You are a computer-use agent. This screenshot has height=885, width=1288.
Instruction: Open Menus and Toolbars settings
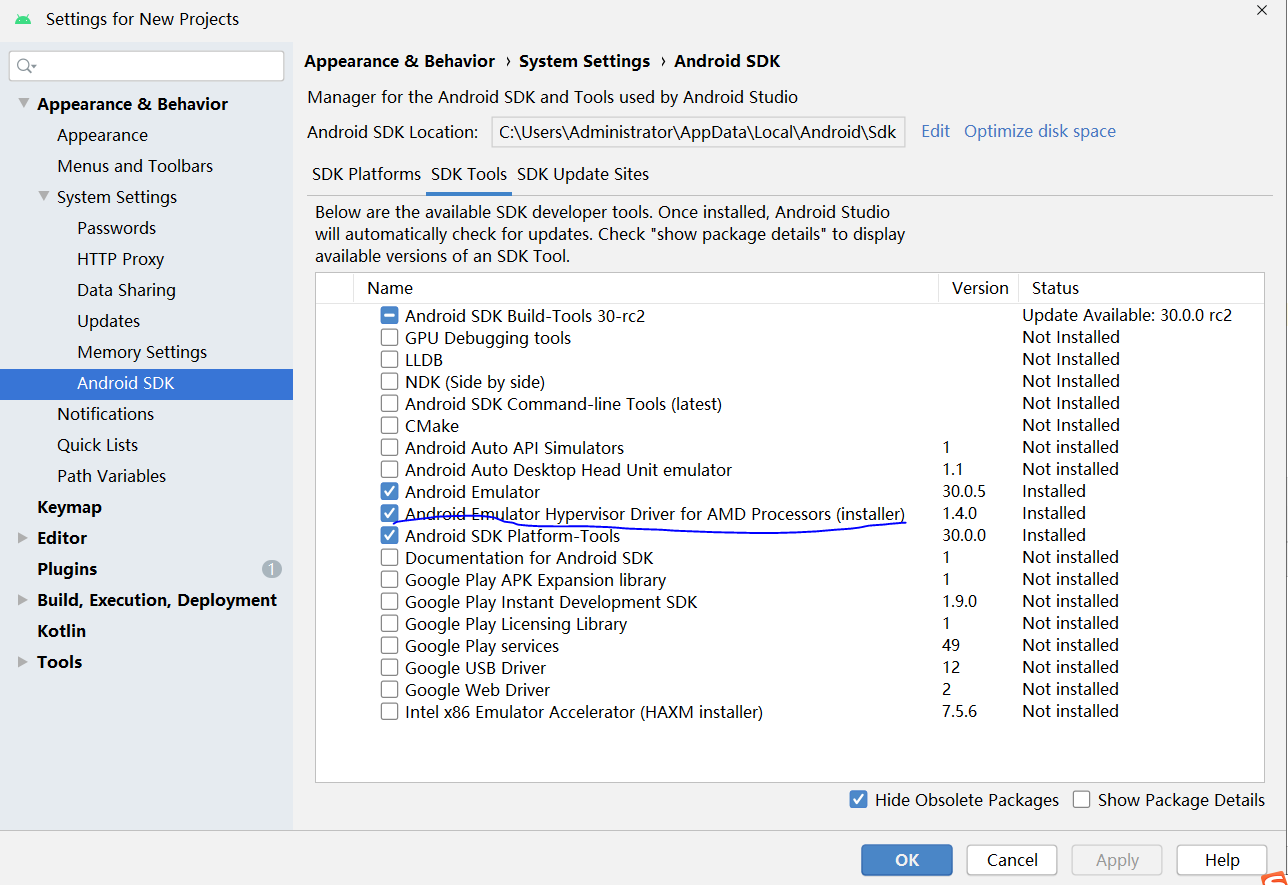click(x=135, y=166)
